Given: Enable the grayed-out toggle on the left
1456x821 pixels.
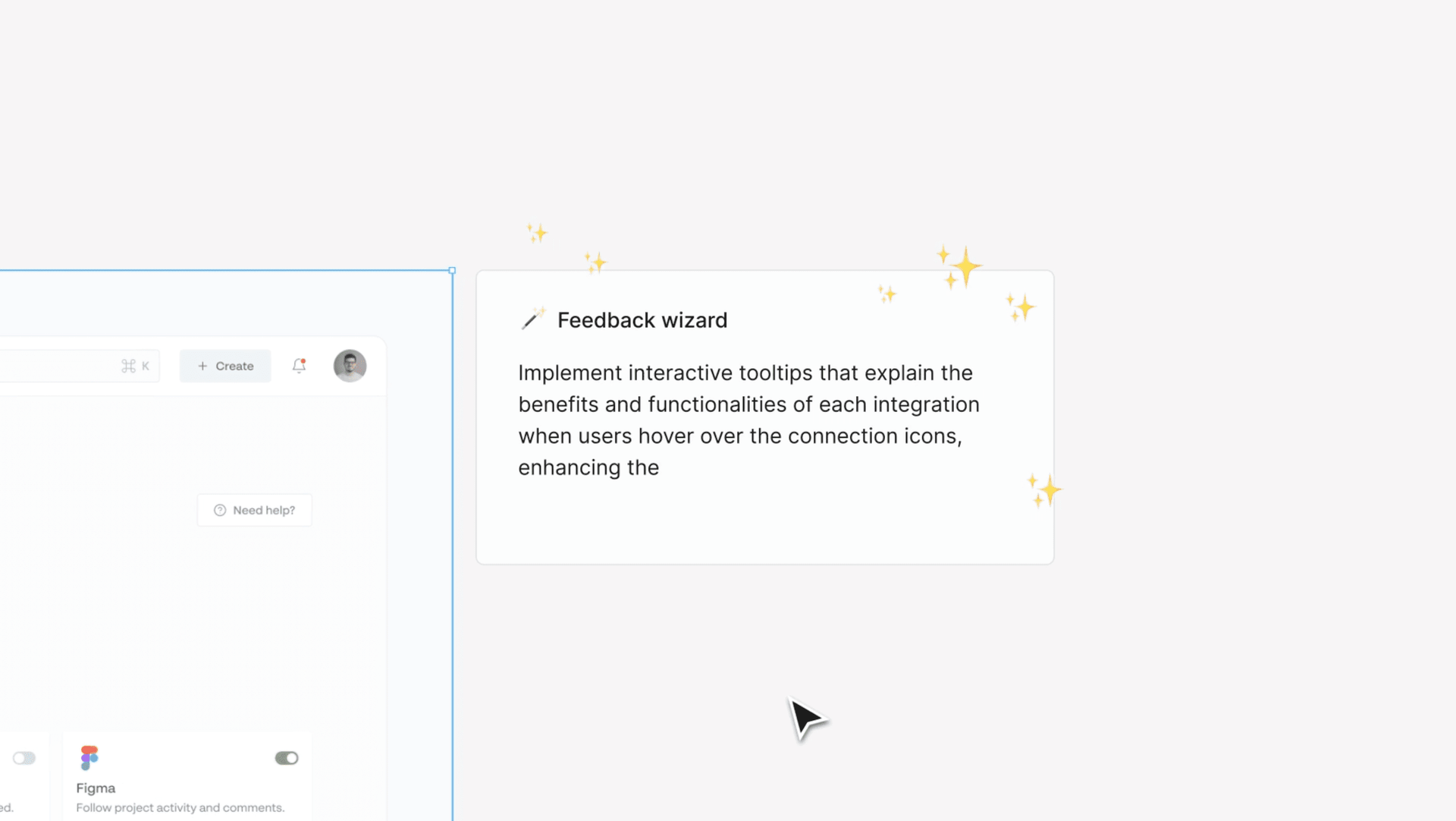Looking at the screenshot, I should pos(25,757).
